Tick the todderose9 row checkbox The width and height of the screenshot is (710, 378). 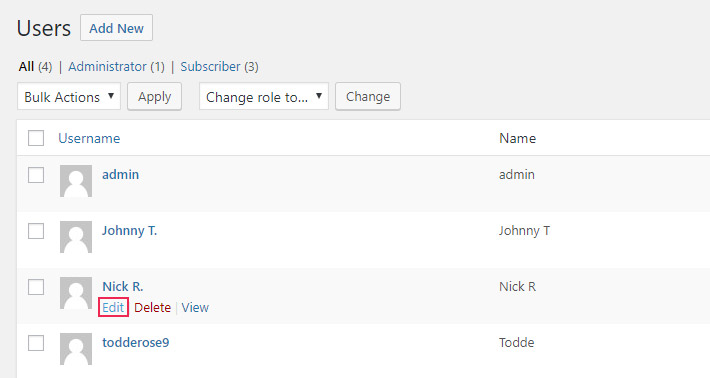[x=36, y=343]
